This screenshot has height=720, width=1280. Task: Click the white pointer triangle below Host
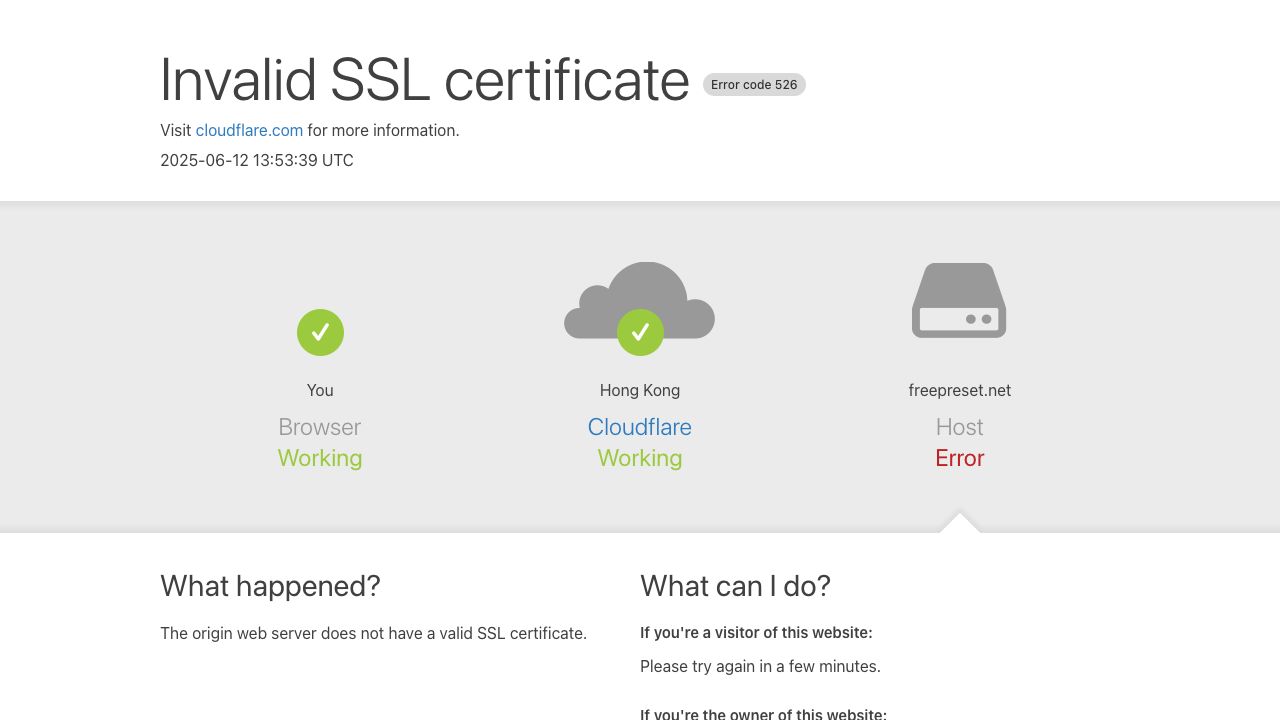click(x=960, y=524)
